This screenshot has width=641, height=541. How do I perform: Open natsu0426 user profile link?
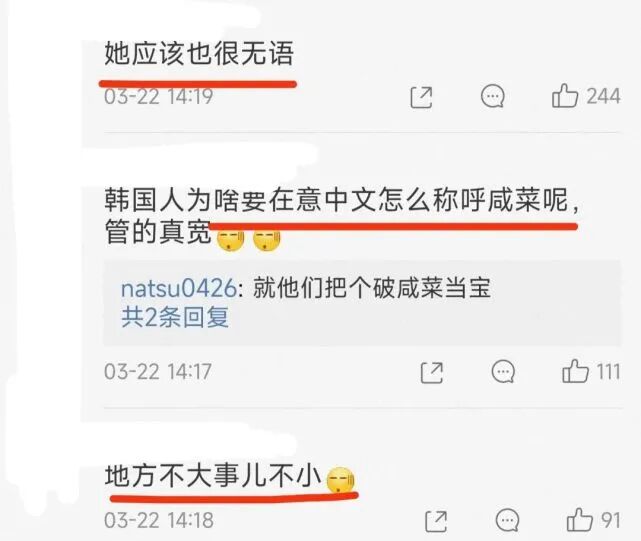click(x=179, y=288)
